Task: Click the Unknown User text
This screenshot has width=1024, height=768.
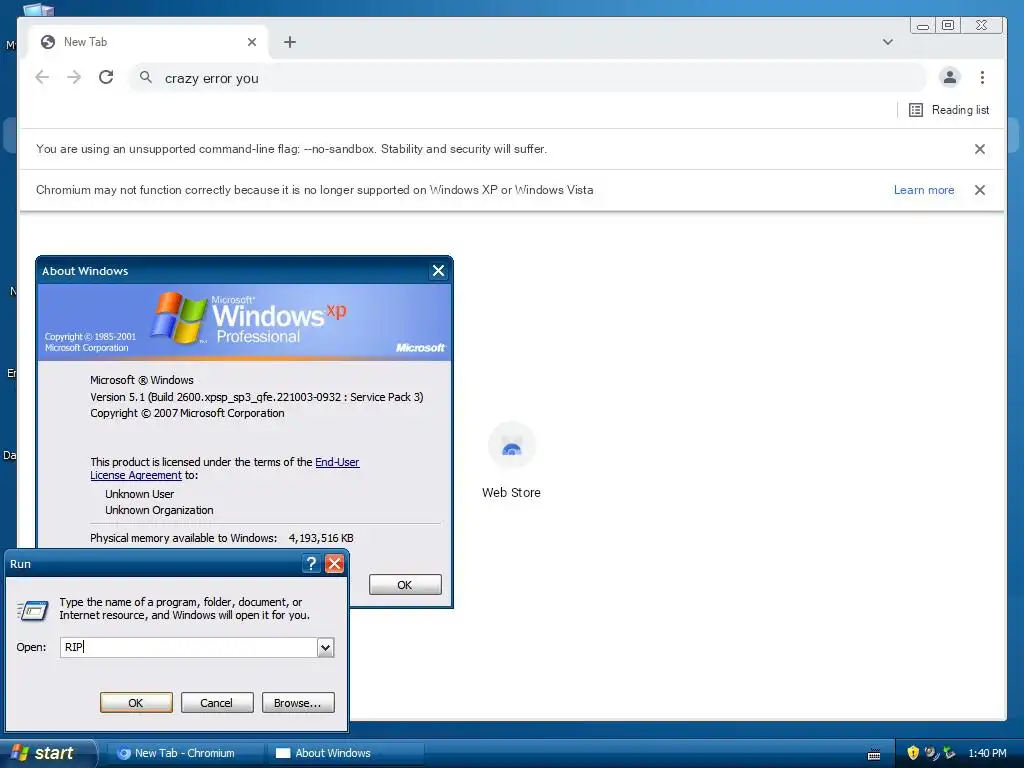Action: click(140, 494)
